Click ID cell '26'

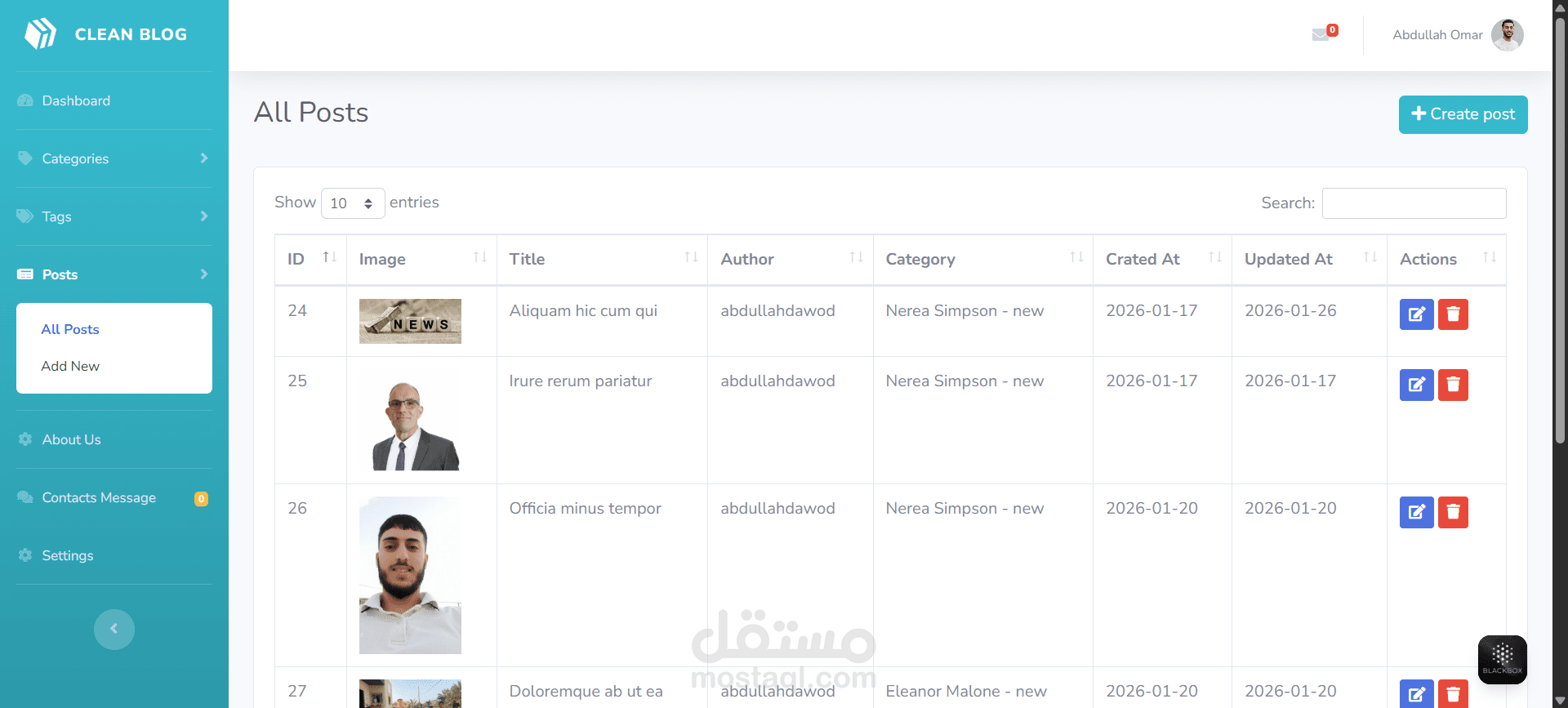click(297, 508)
